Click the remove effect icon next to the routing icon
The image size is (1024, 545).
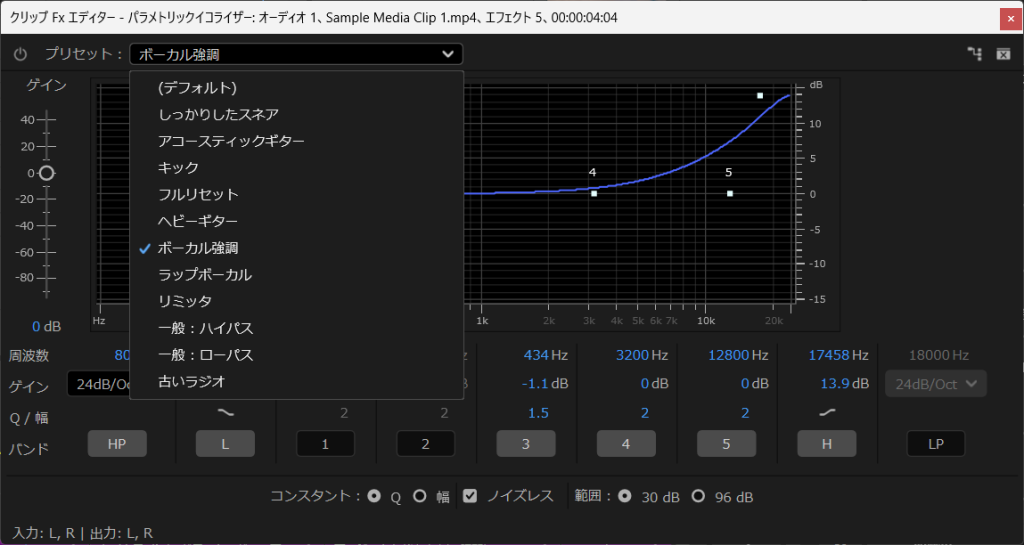point(1004,54)
